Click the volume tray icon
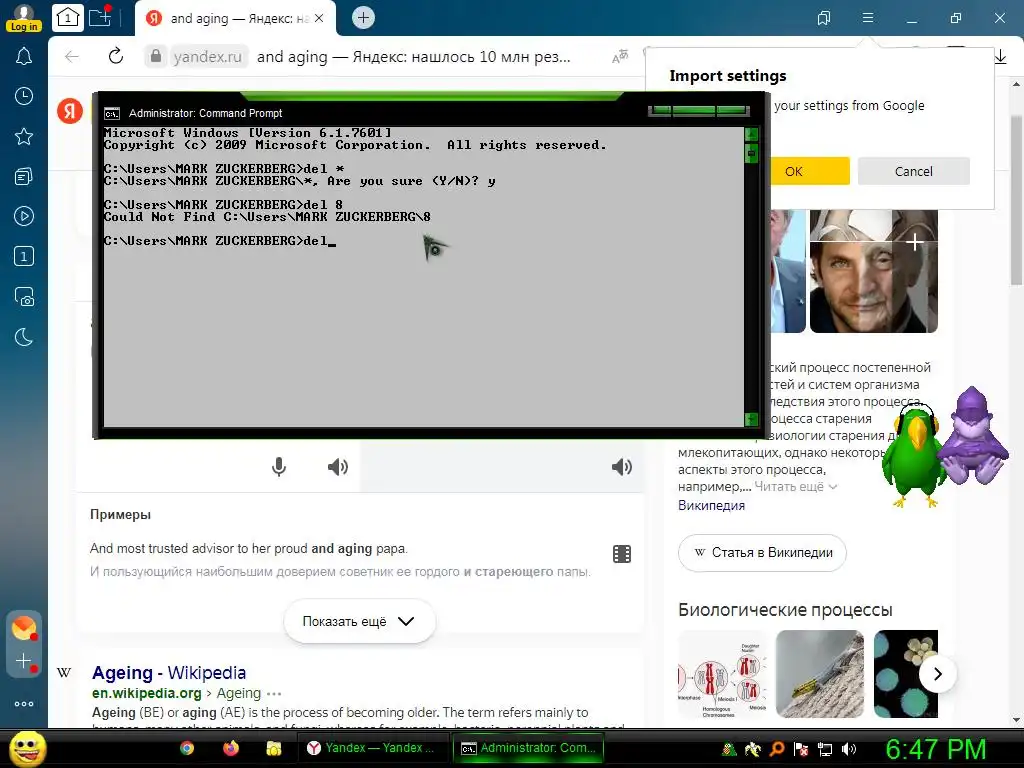 [849, 749]
